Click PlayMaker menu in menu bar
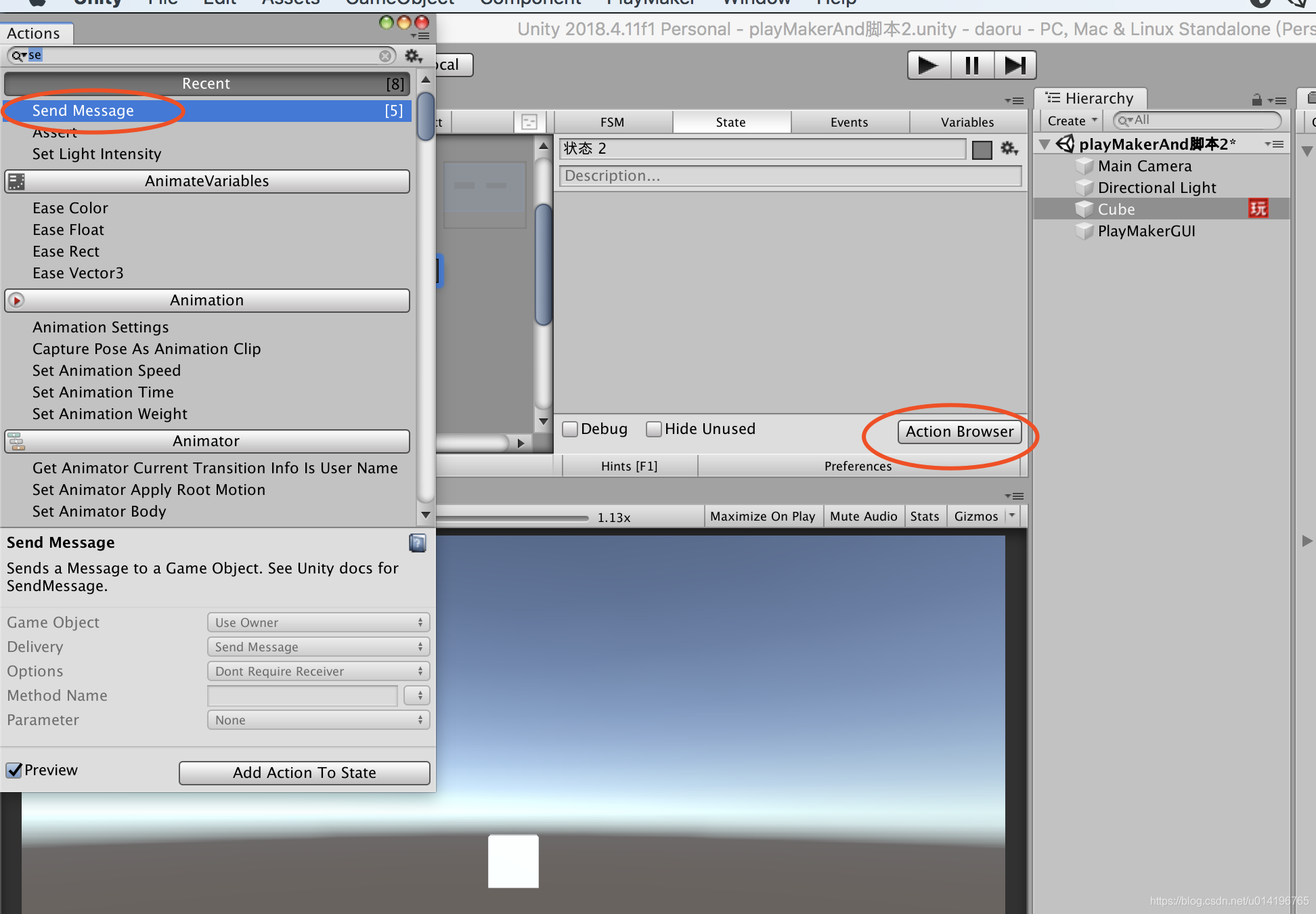Image resolution: width=1316 pixels, height=914 pixels. (x=647, y=5)
